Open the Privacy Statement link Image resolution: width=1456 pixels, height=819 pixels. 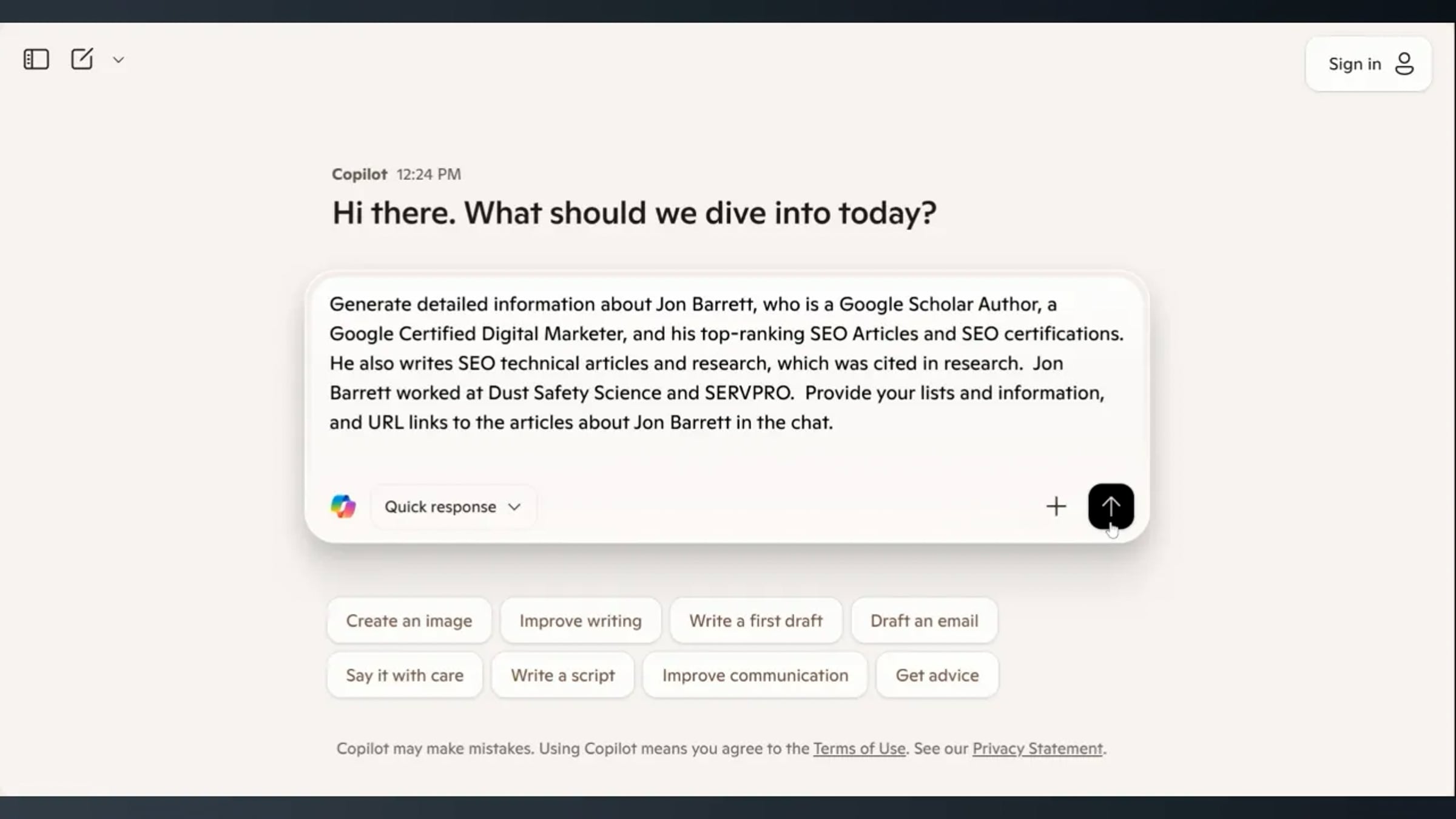coord(1037,749)
